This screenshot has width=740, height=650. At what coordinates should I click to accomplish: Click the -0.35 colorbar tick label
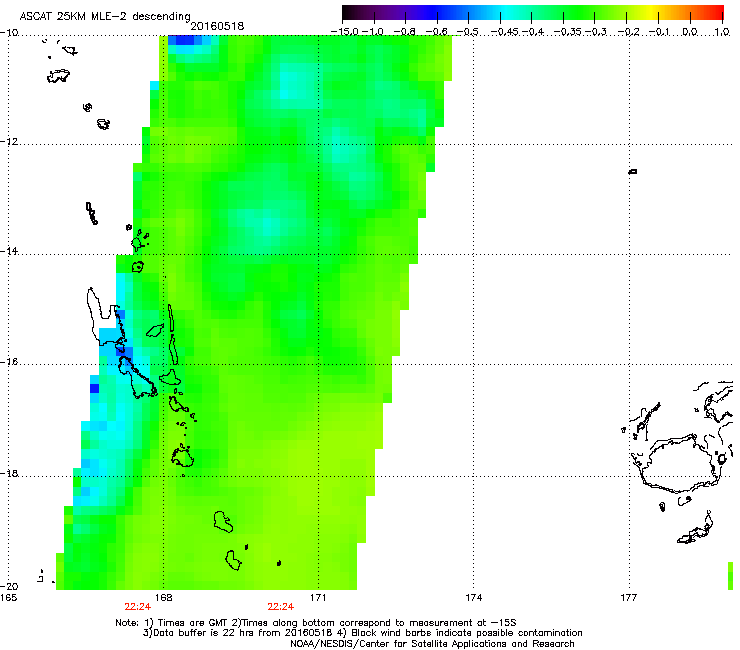tap(568, 32)
